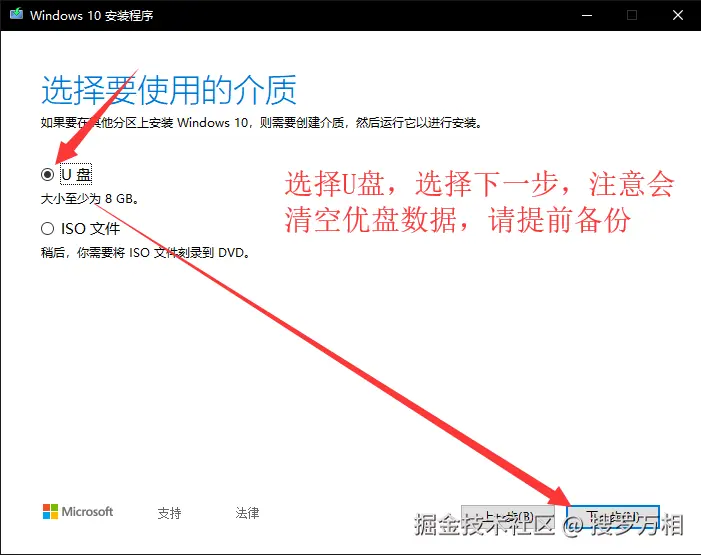This screenshot has height=555, width=701.
Task: Click the title text Windows 10 安装程序
Action: click(92, 15)
